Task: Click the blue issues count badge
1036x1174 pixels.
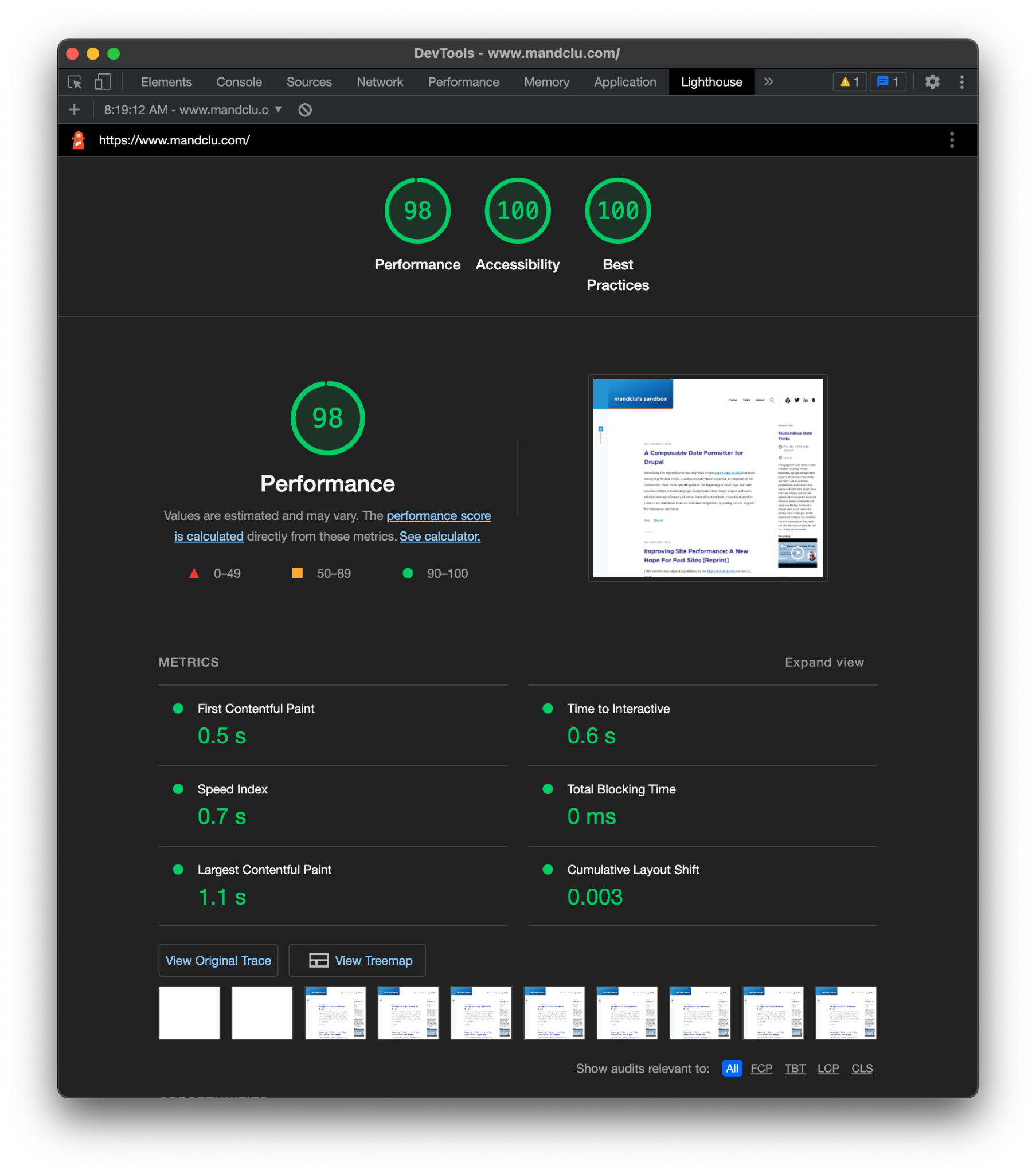Action: click(888, 82)
